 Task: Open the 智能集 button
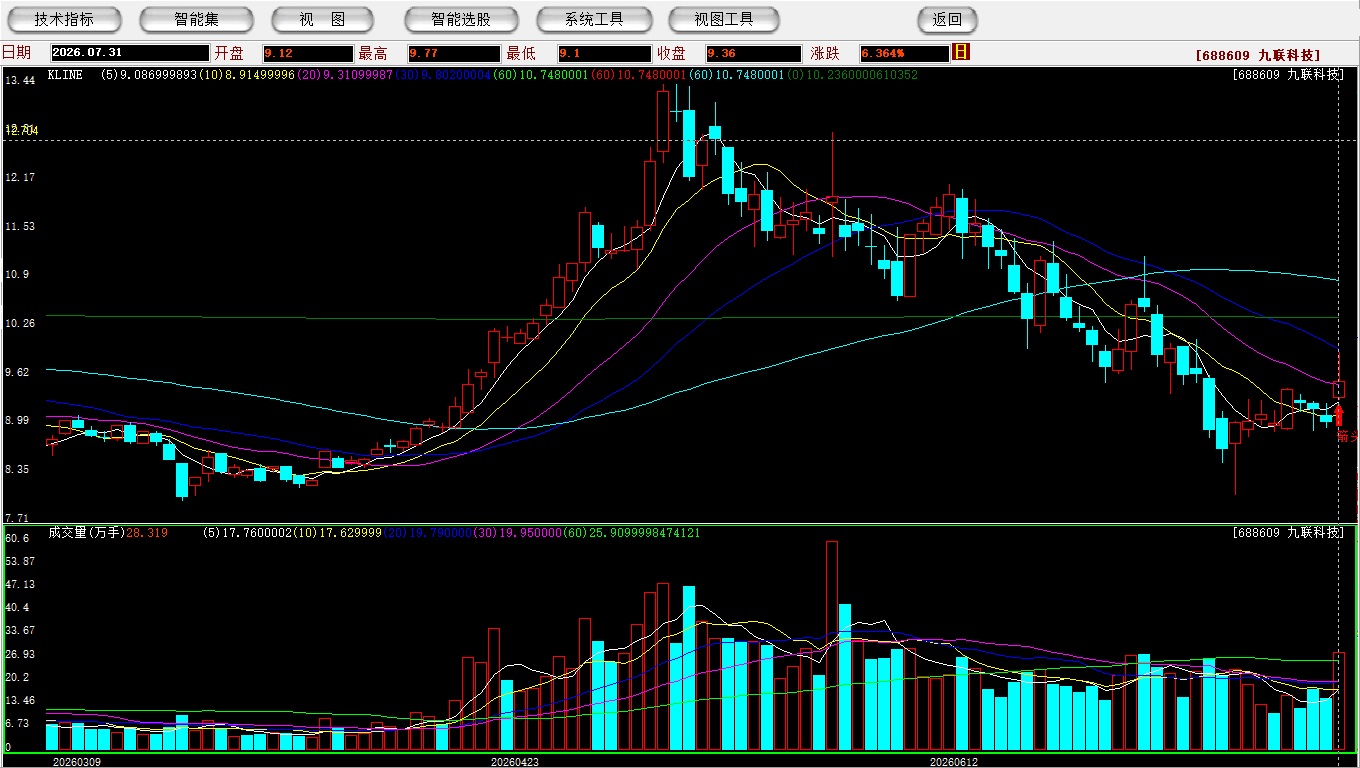pos(196,19)
